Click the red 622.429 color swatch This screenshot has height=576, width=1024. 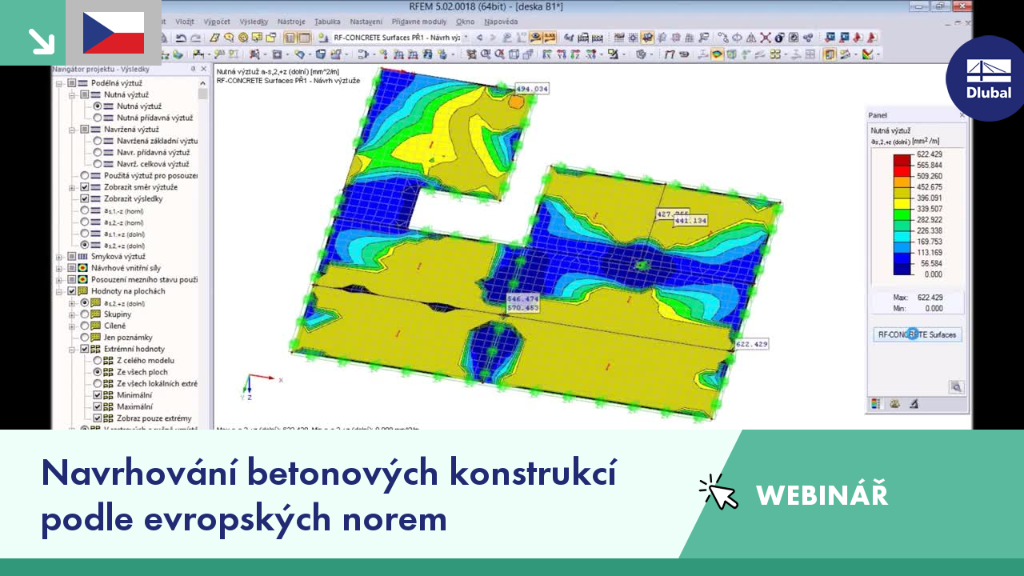click(902, 160)
